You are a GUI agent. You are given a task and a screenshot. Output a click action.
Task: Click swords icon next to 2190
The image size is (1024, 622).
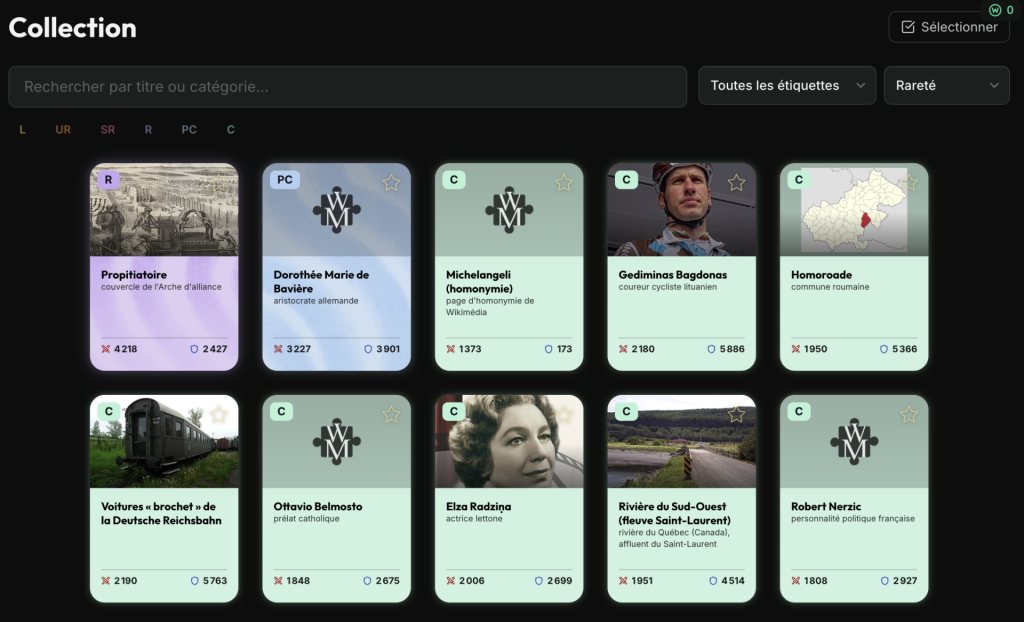106,581
